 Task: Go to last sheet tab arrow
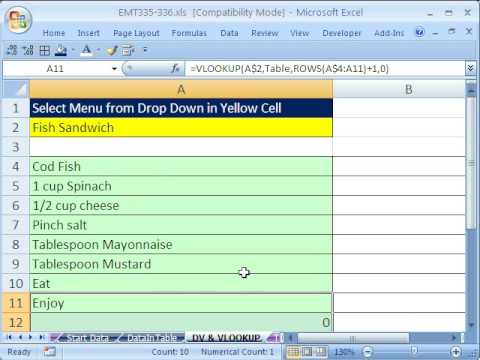42,337
